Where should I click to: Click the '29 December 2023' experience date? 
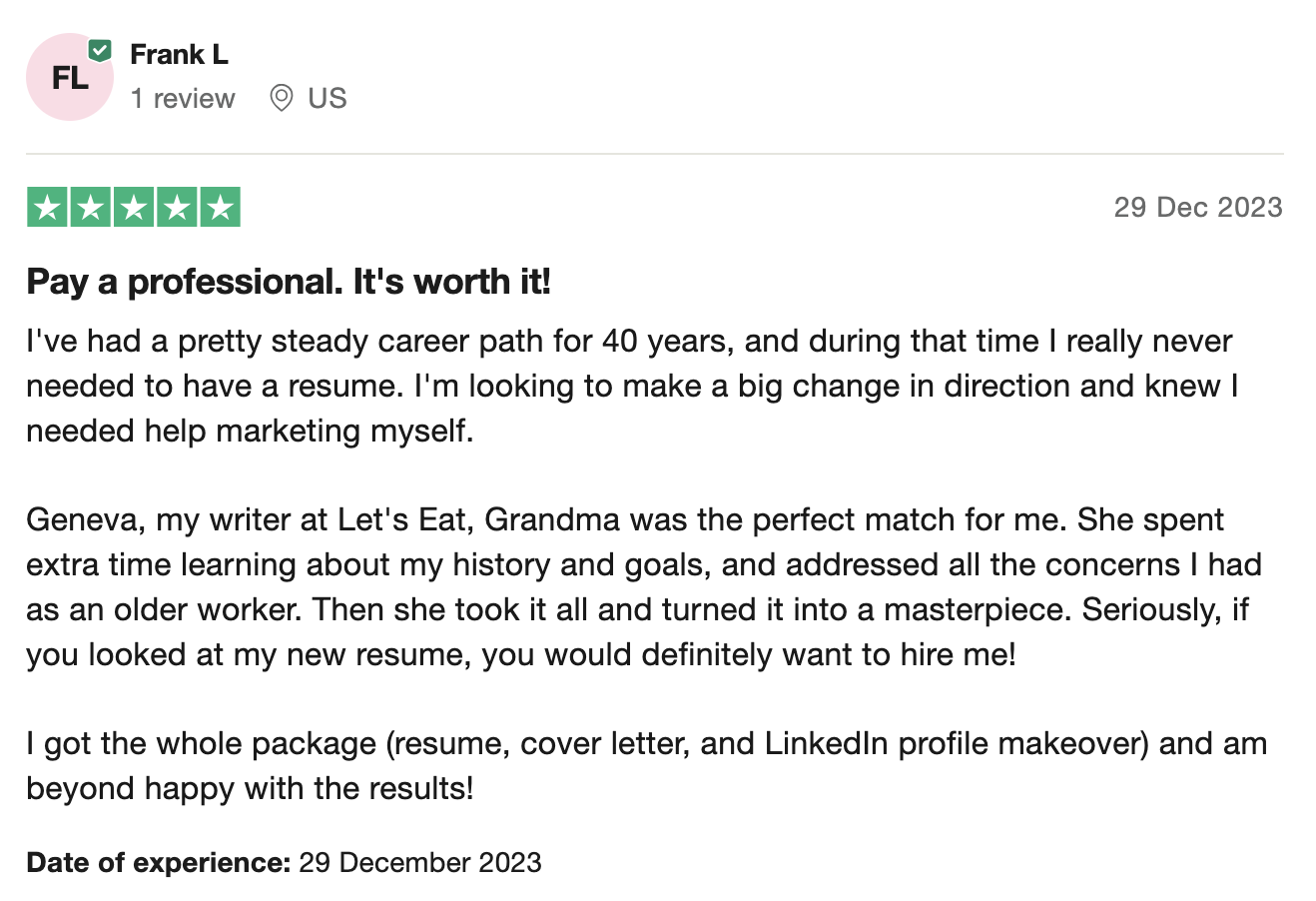click(x=420, y=862)
